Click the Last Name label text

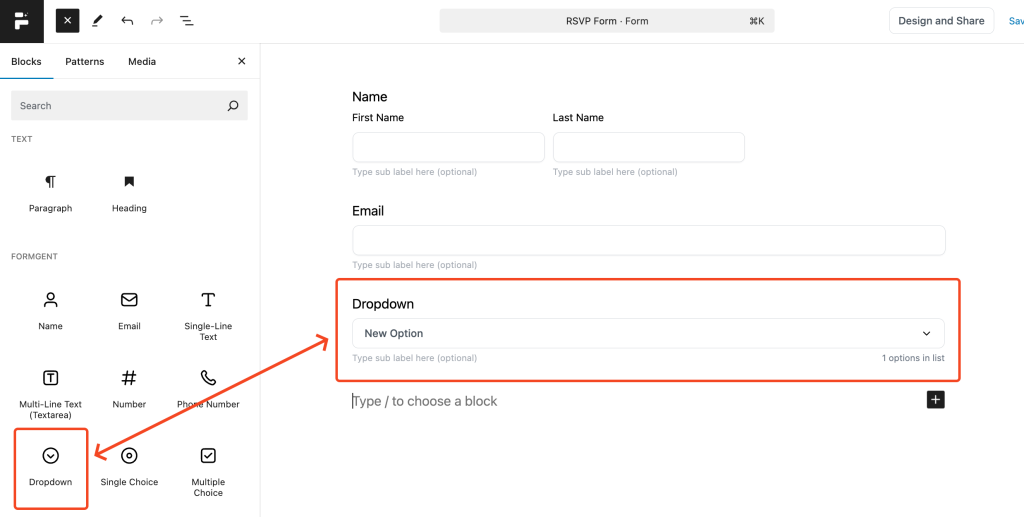click(578, 118)
